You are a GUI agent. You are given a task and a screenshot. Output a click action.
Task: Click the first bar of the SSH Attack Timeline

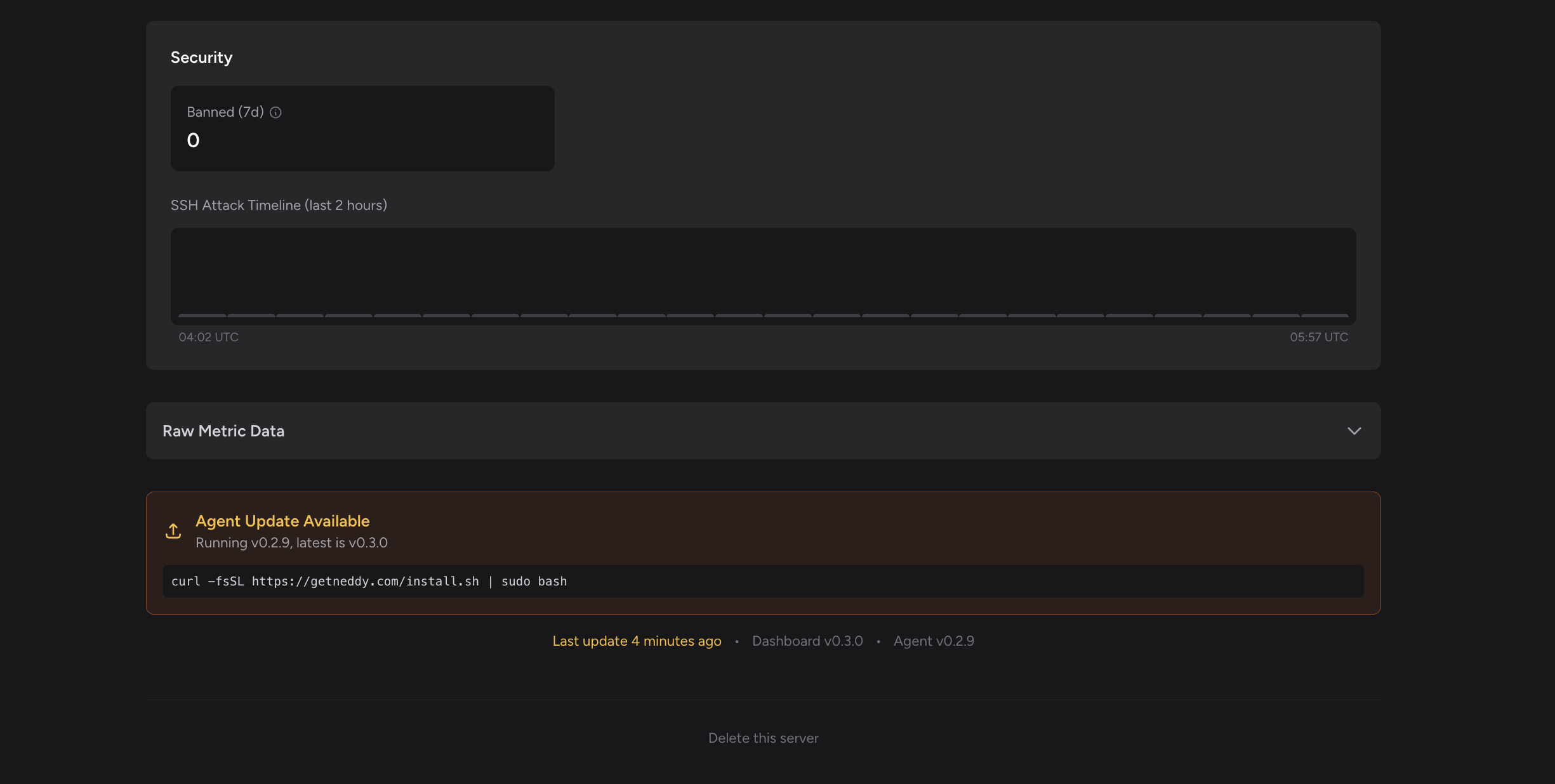click(x=202, y=315)
